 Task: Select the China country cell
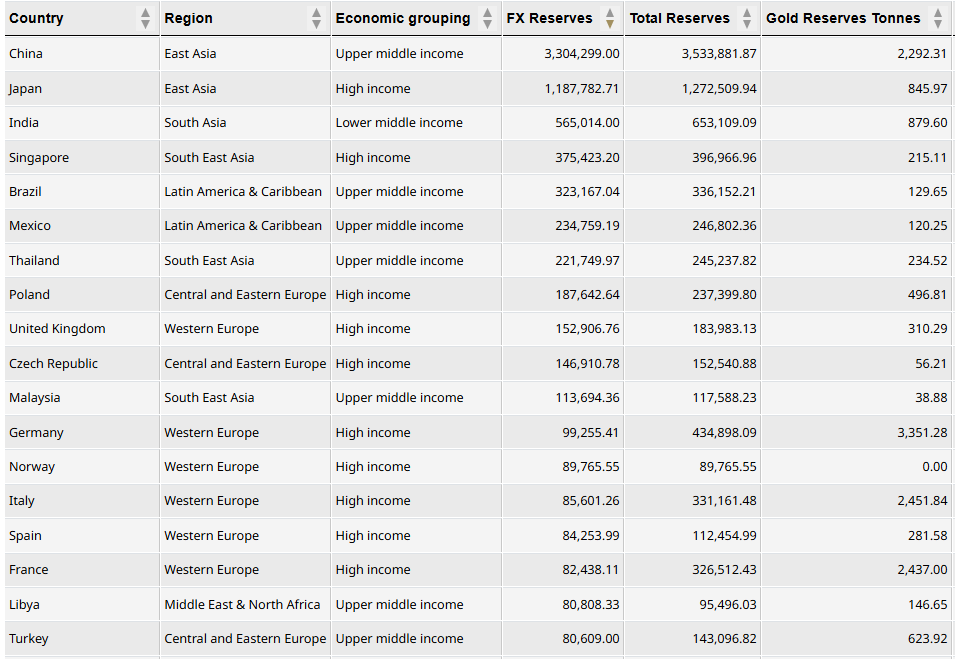[x=82, y=54]
